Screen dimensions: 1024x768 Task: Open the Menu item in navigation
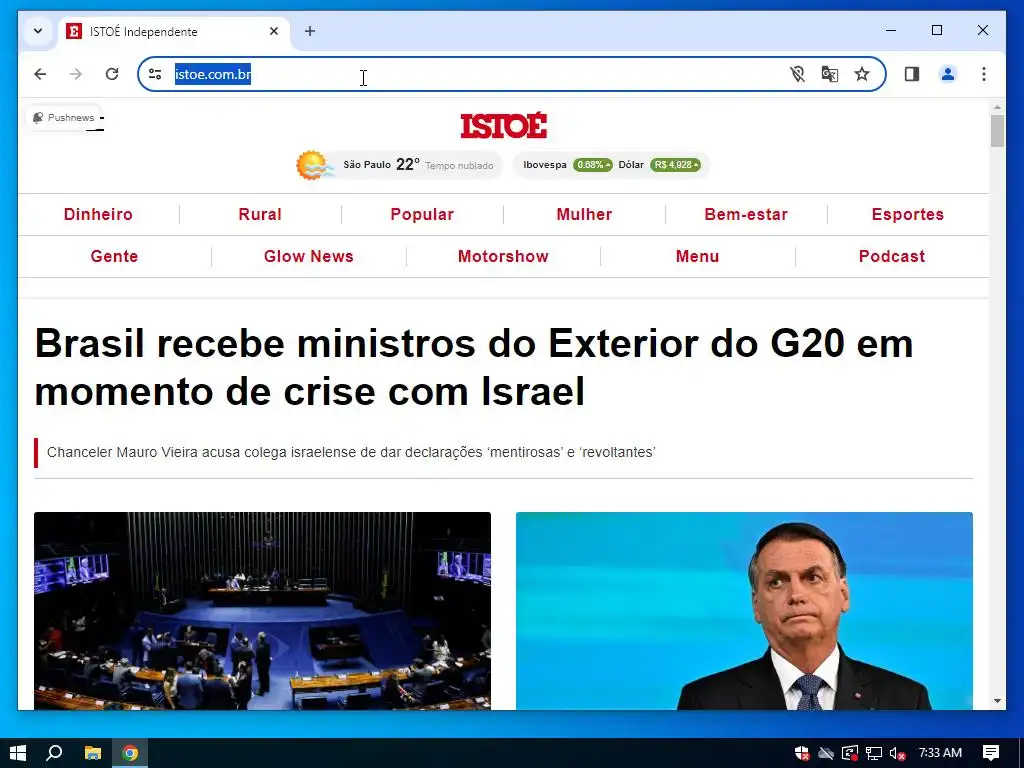[697, 257]
